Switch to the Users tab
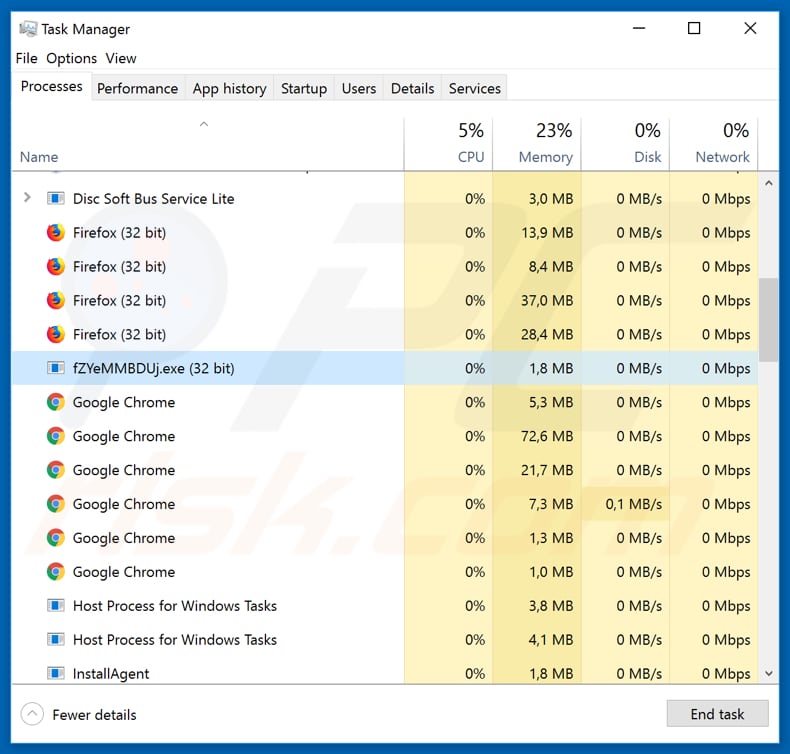The height and width of the screenshot is (754, 790). (359, 89)
